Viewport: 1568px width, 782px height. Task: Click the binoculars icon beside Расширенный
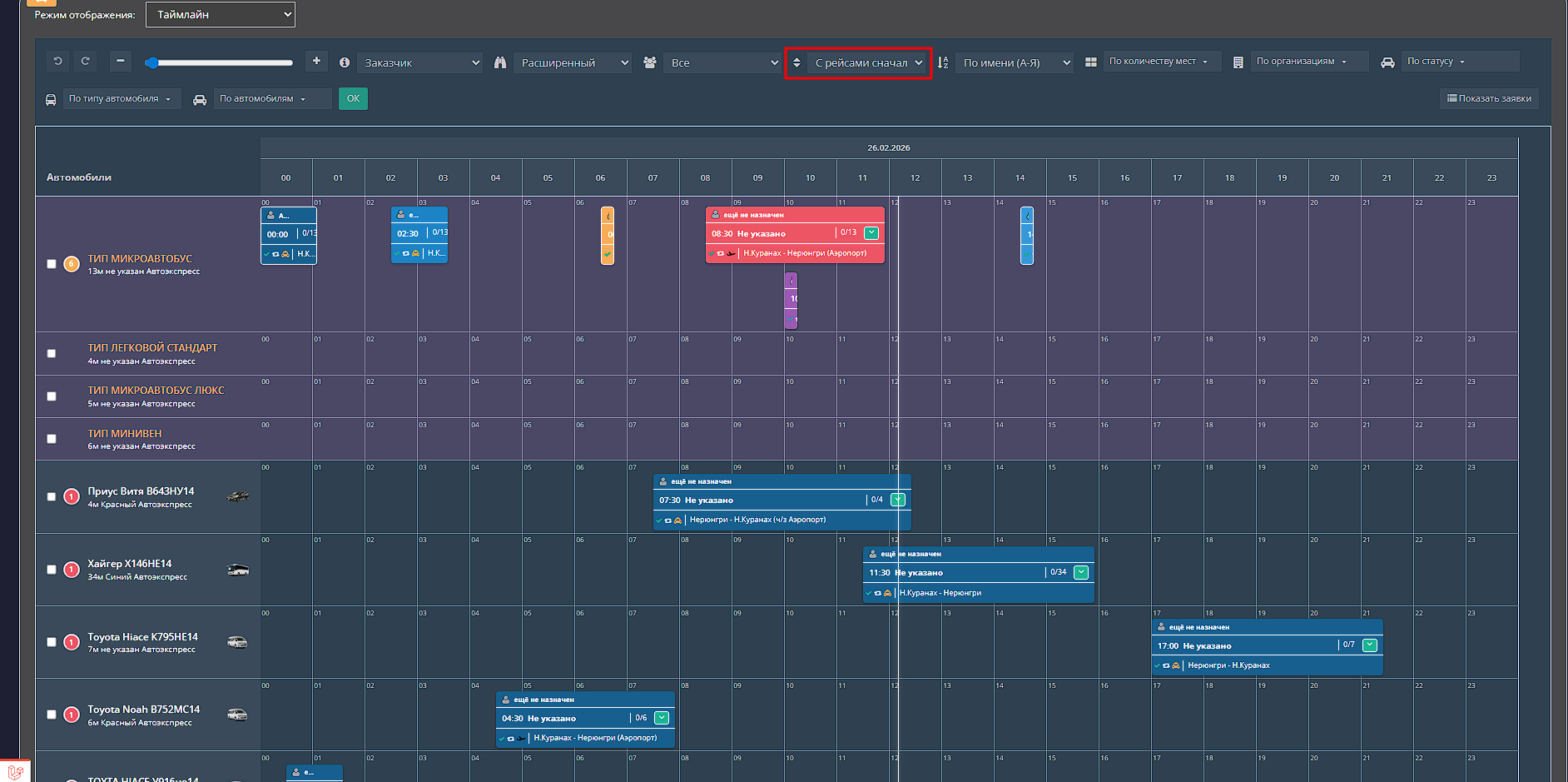500,62
